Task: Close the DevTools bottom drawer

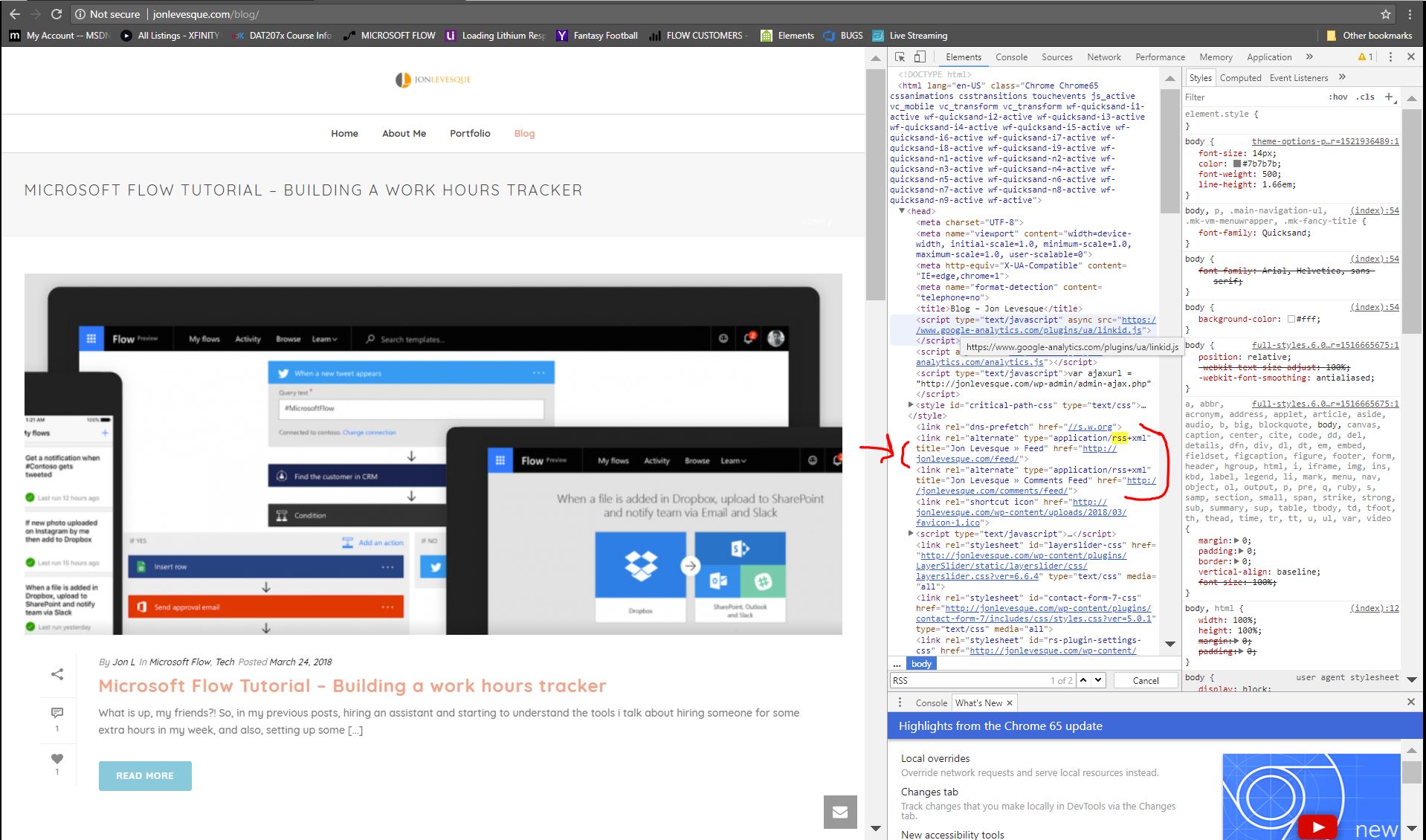Action: [1410, 702]
